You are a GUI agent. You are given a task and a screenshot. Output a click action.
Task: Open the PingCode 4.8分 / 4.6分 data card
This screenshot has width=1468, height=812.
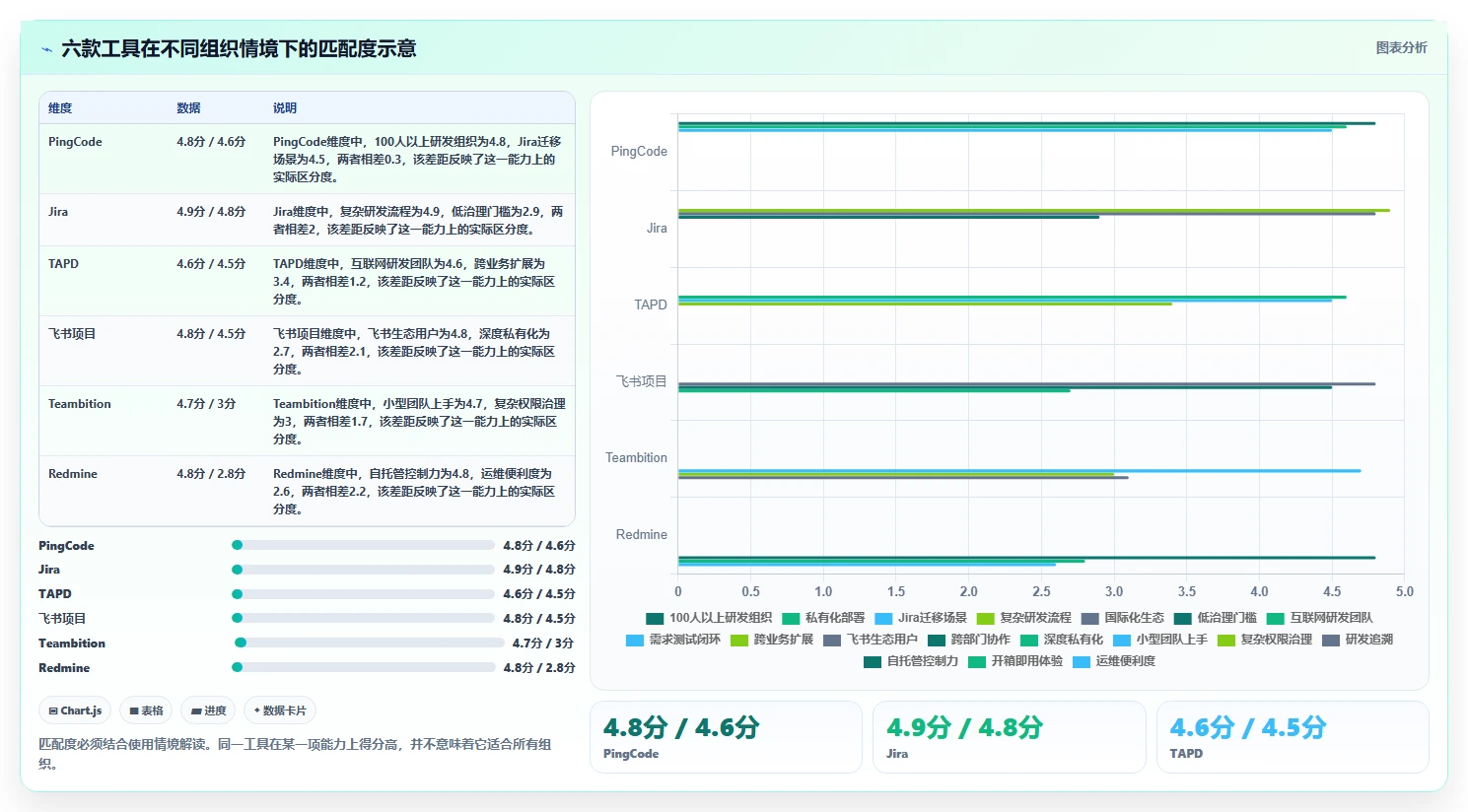[x=726, y=737]
